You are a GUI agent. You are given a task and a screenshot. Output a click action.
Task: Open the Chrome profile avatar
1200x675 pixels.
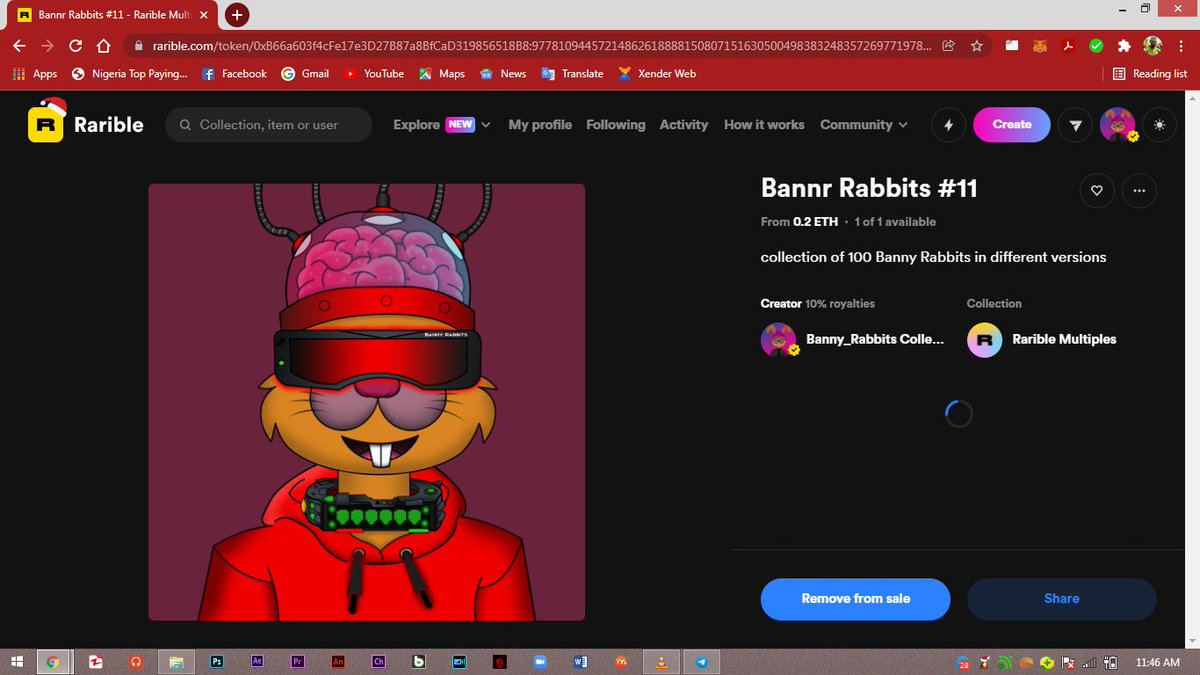(1152, 46)
